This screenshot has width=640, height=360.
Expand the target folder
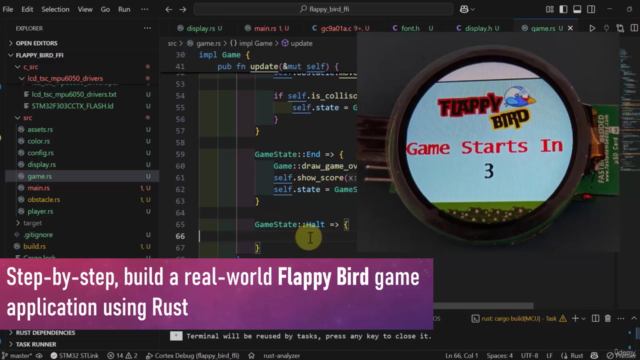click(32, 223)
